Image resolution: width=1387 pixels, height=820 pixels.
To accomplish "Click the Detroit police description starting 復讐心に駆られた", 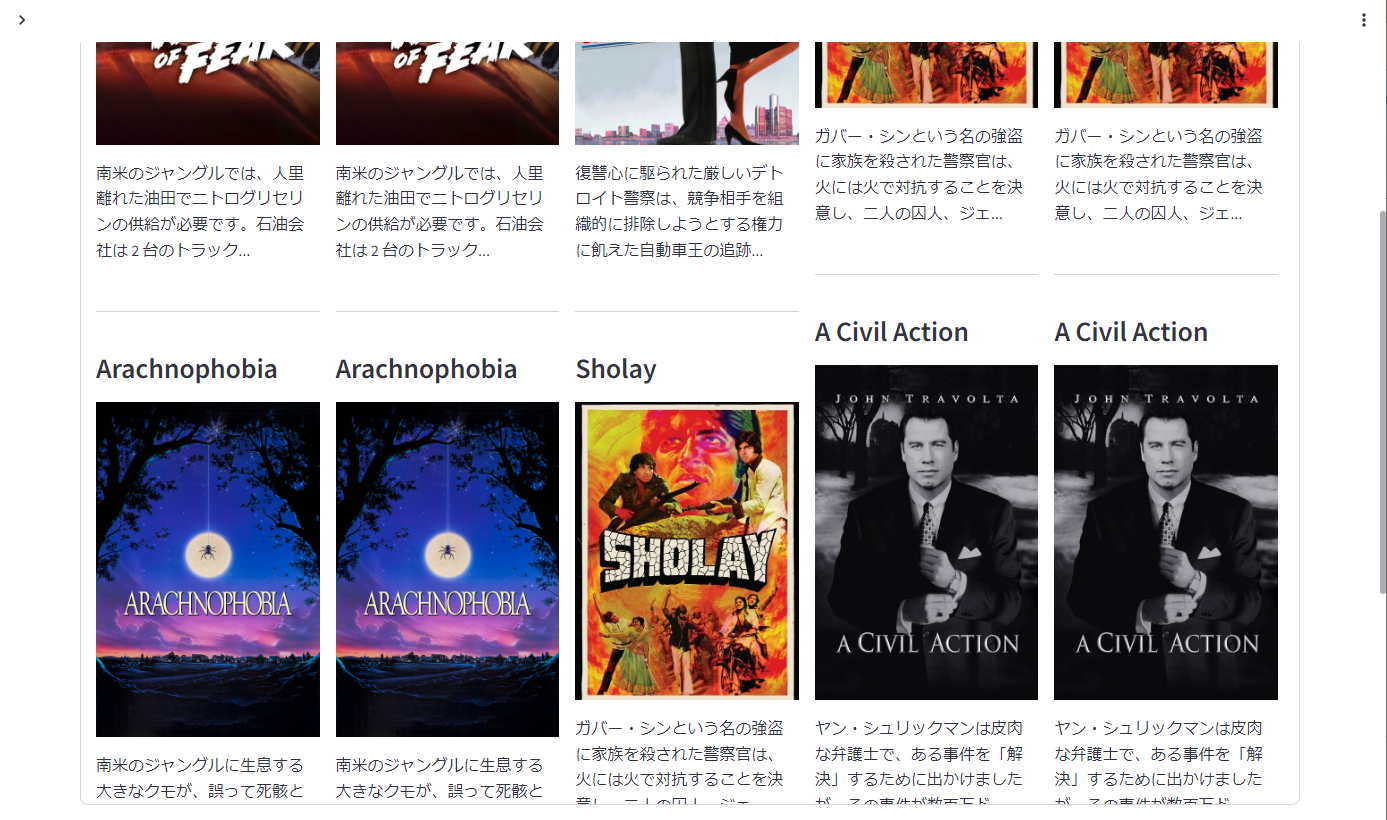I will coord(680,211).
